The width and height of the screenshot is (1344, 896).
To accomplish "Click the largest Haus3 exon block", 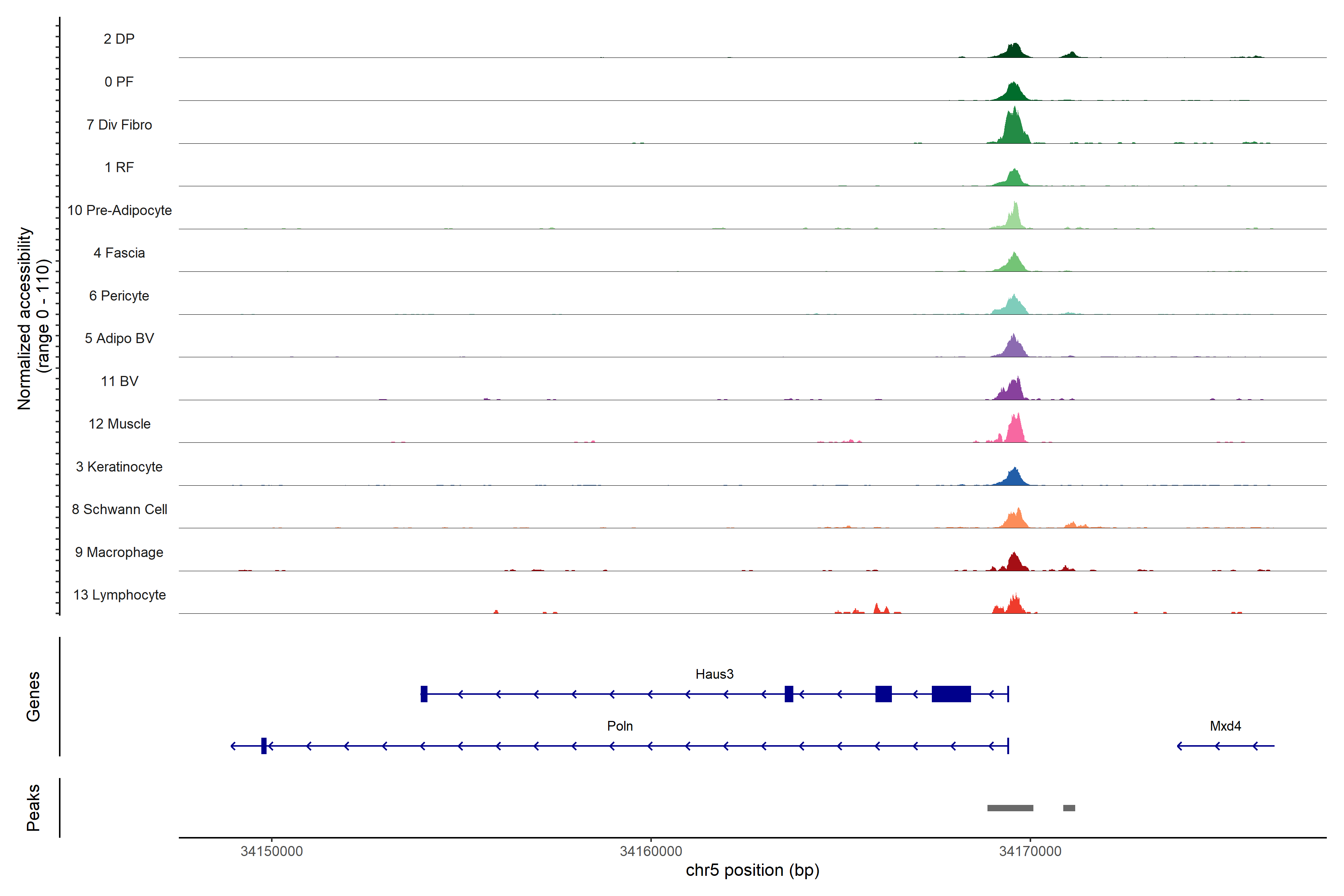I will (951, 694).
